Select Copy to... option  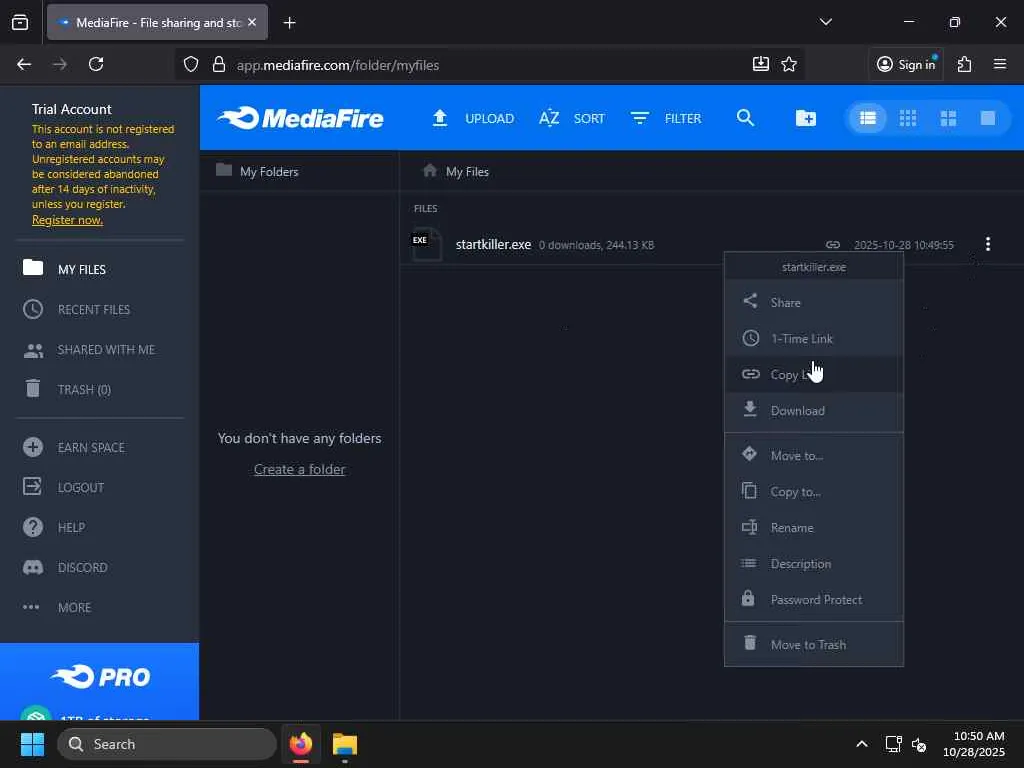[814, 491]
